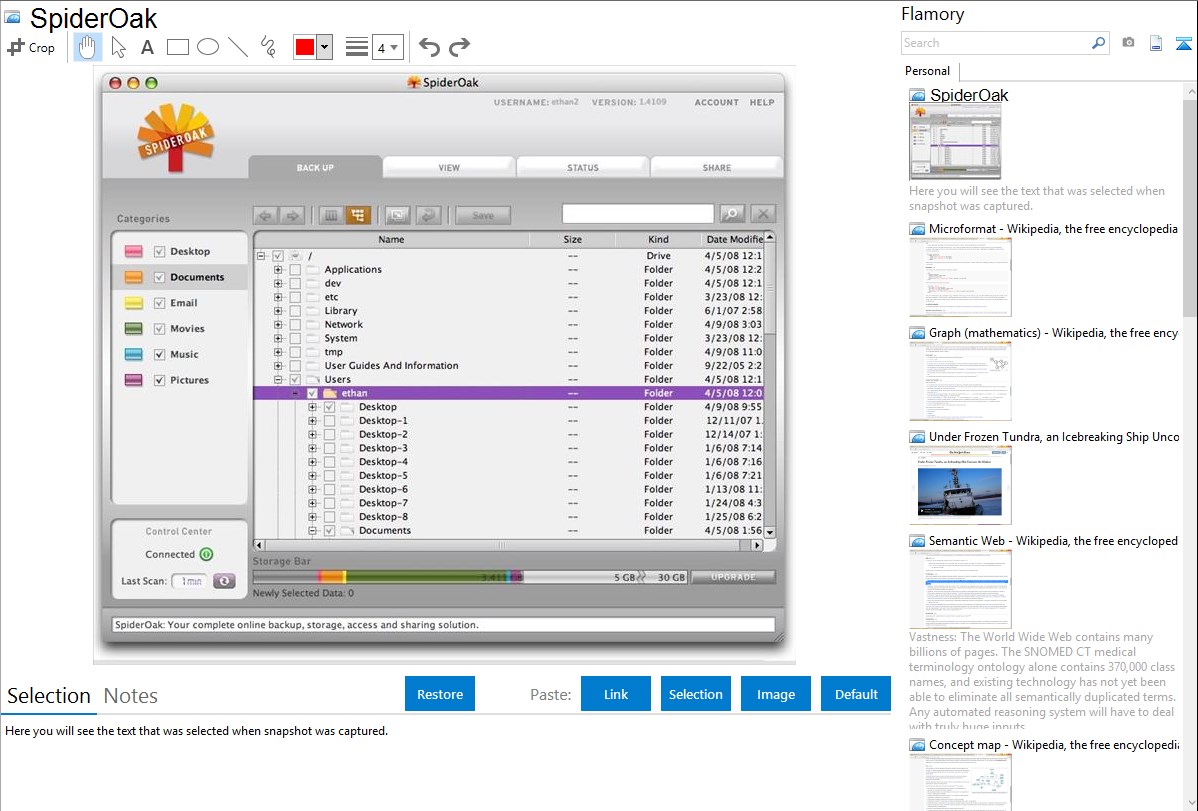Select the Crop tool
This screenshot has height=811, width=1198.
[x=31, y=47]
